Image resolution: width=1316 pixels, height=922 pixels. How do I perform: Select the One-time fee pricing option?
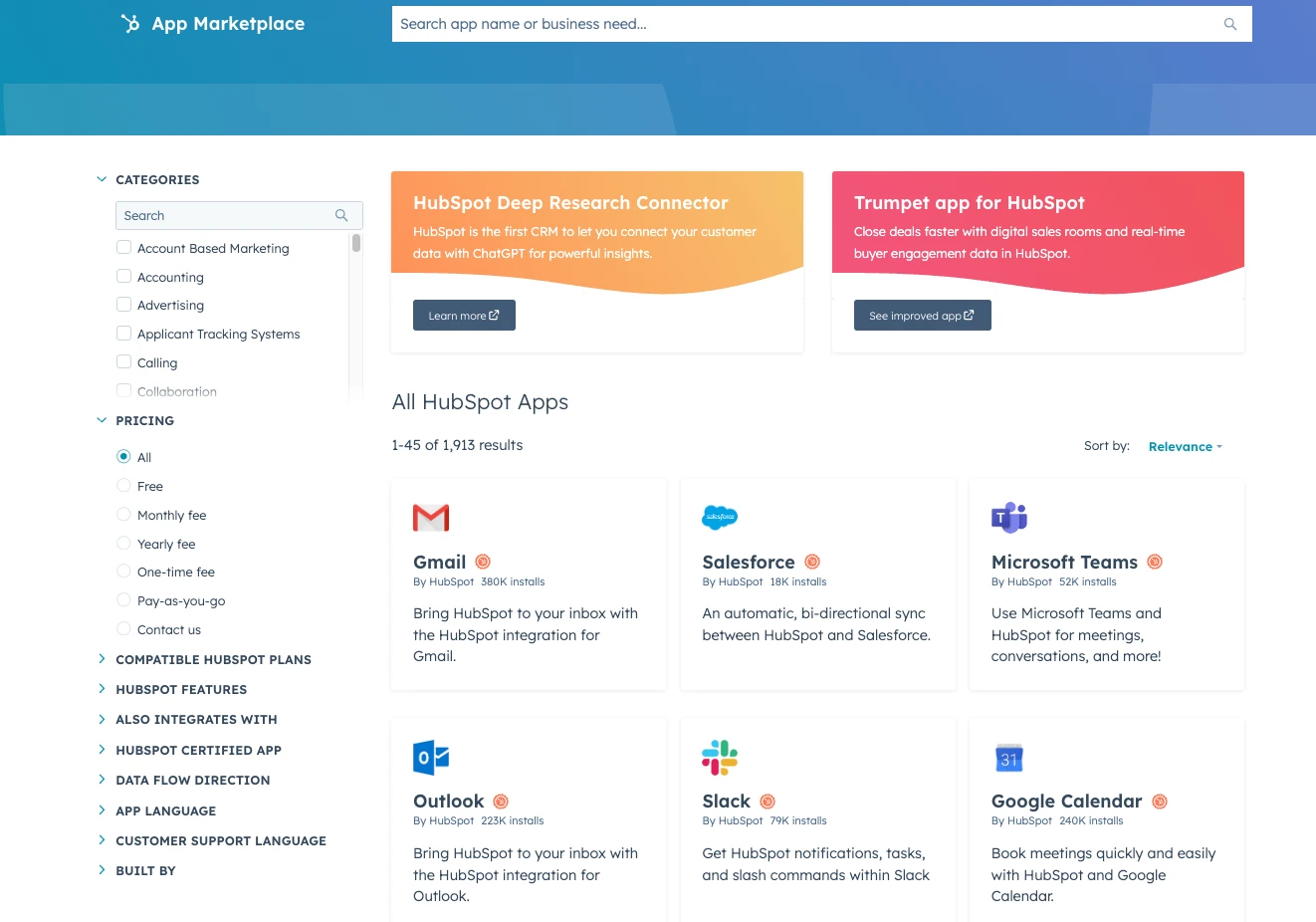click(123, 571)
